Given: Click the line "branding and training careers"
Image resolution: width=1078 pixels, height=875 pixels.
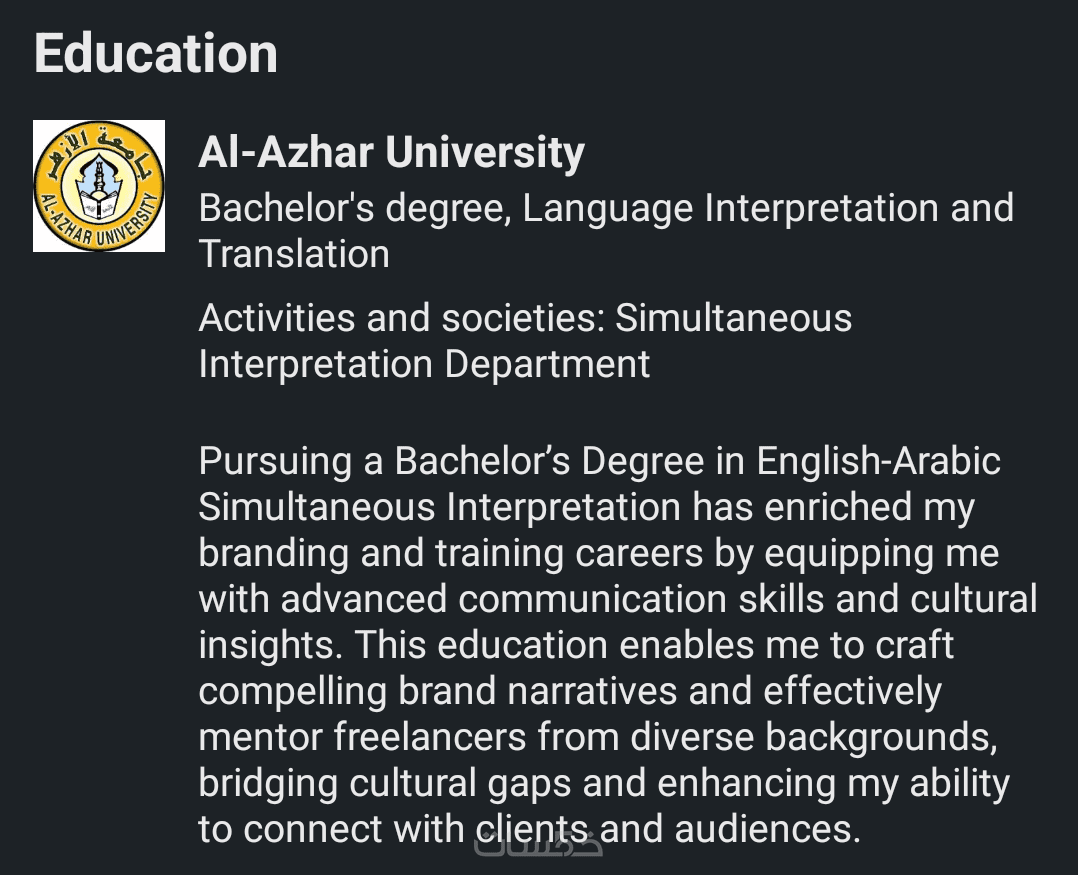Looking at the screenshot, I should pos(598,553).
